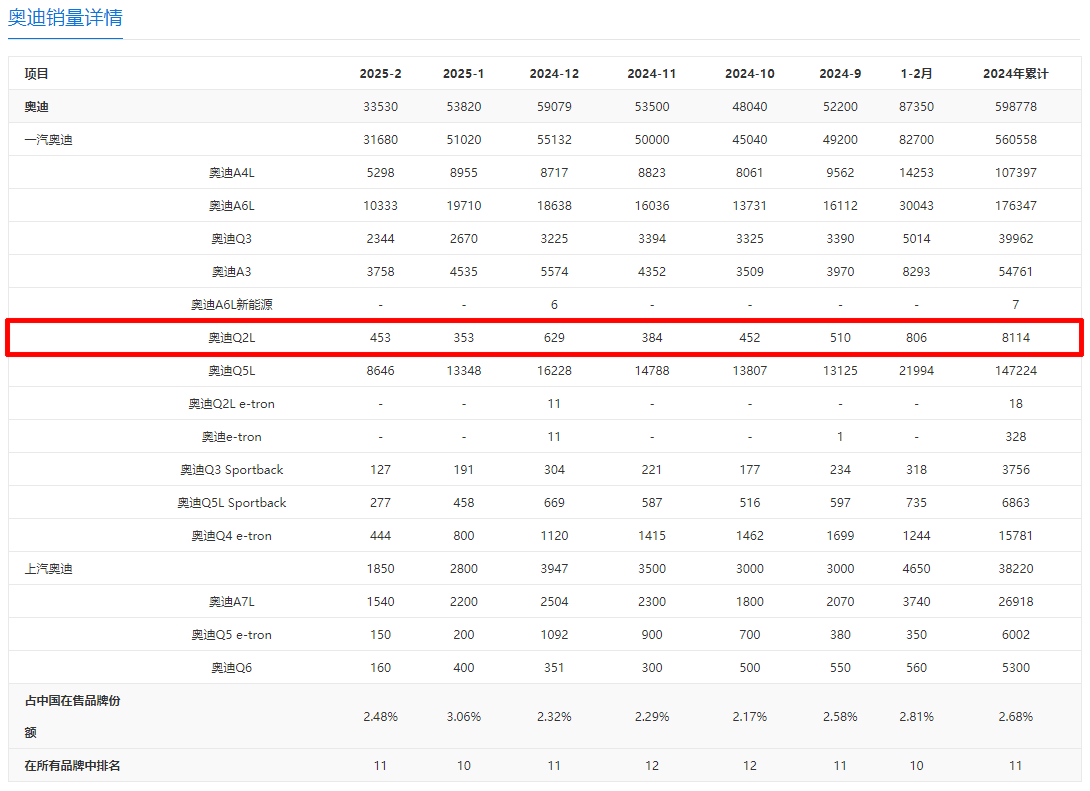Select the 560558 cumulative total for 一汽奥迪
This screenshot has height=791, width=1090.
1016,140
